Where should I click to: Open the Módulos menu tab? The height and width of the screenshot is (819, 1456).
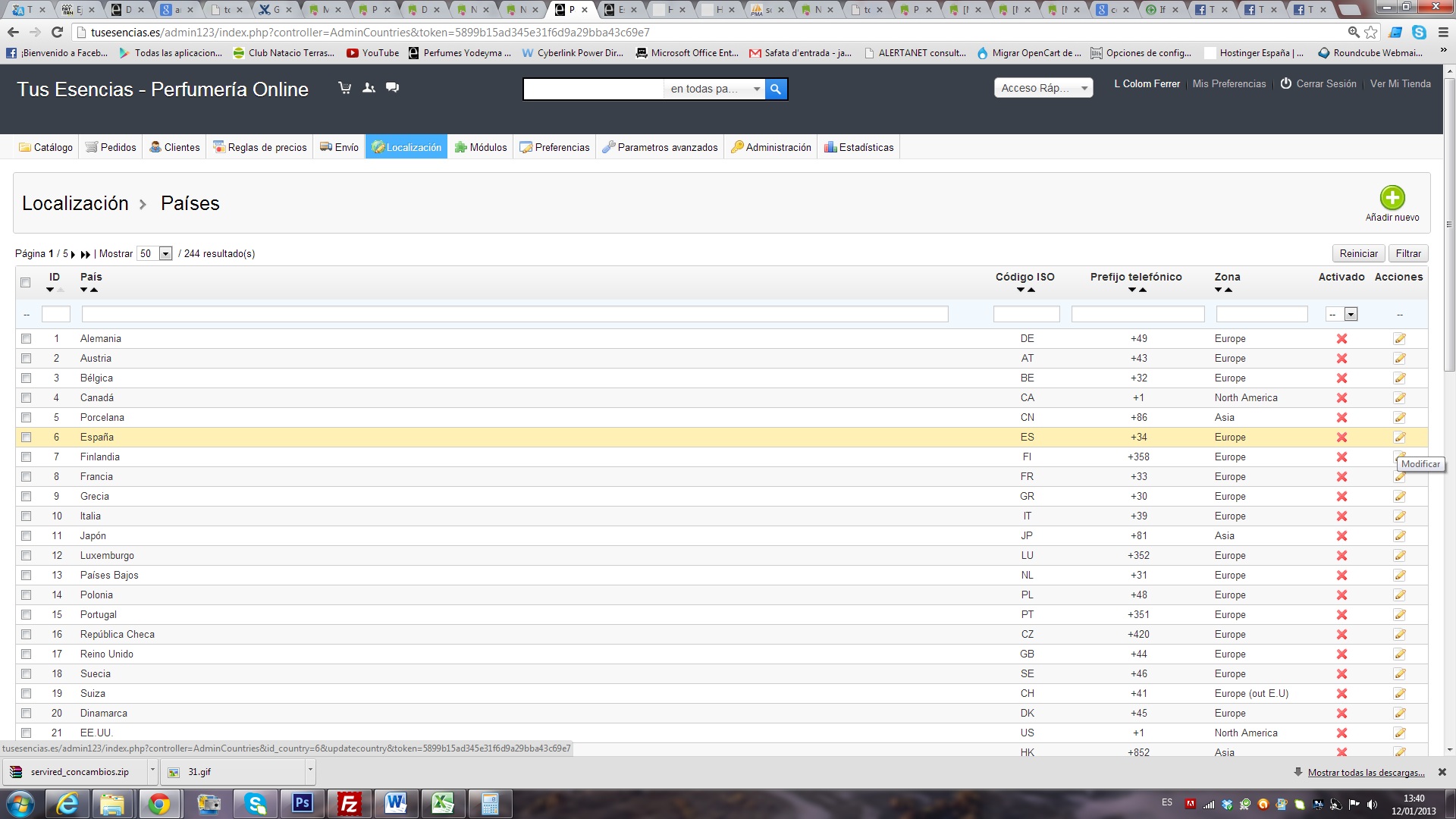coord(481,147)
